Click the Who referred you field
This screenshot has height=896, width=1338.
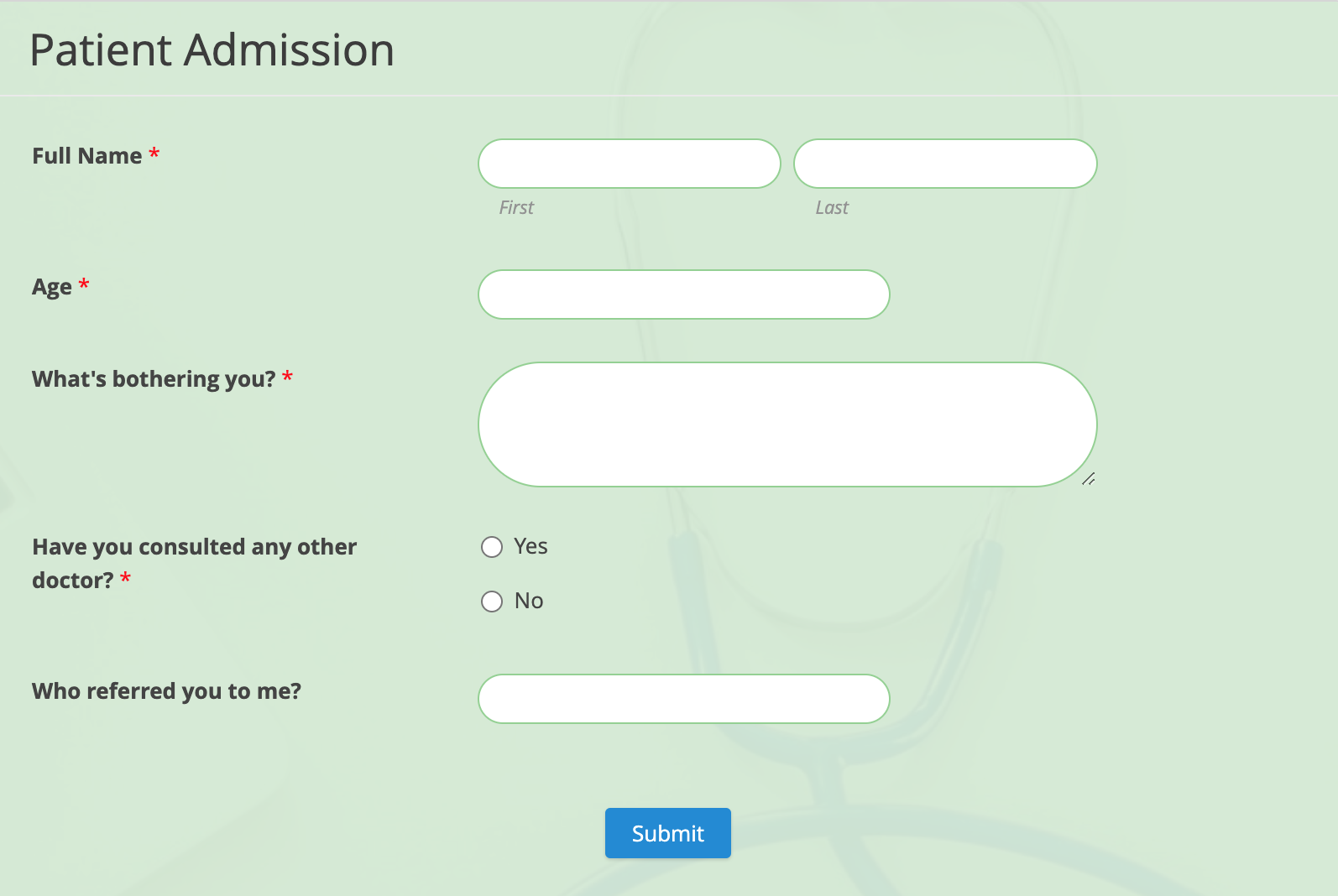click(683, 698)
